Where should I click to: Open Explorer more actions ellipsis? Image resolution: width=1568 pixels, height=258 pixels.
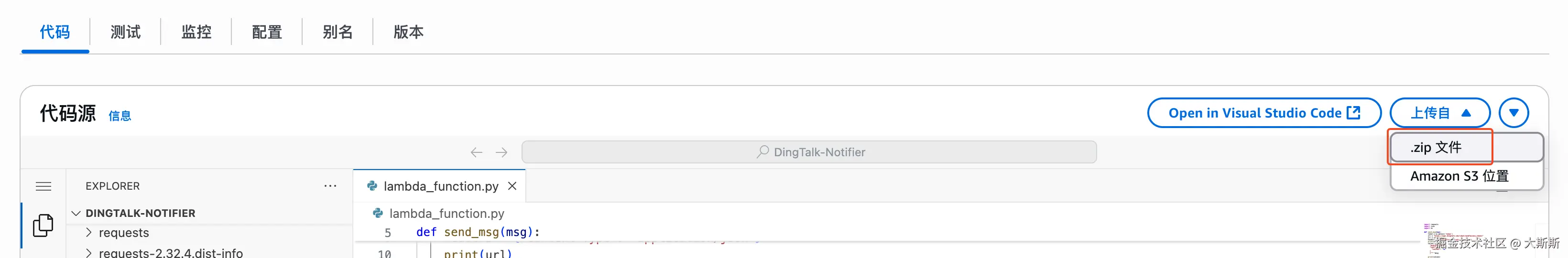(330, 185)
